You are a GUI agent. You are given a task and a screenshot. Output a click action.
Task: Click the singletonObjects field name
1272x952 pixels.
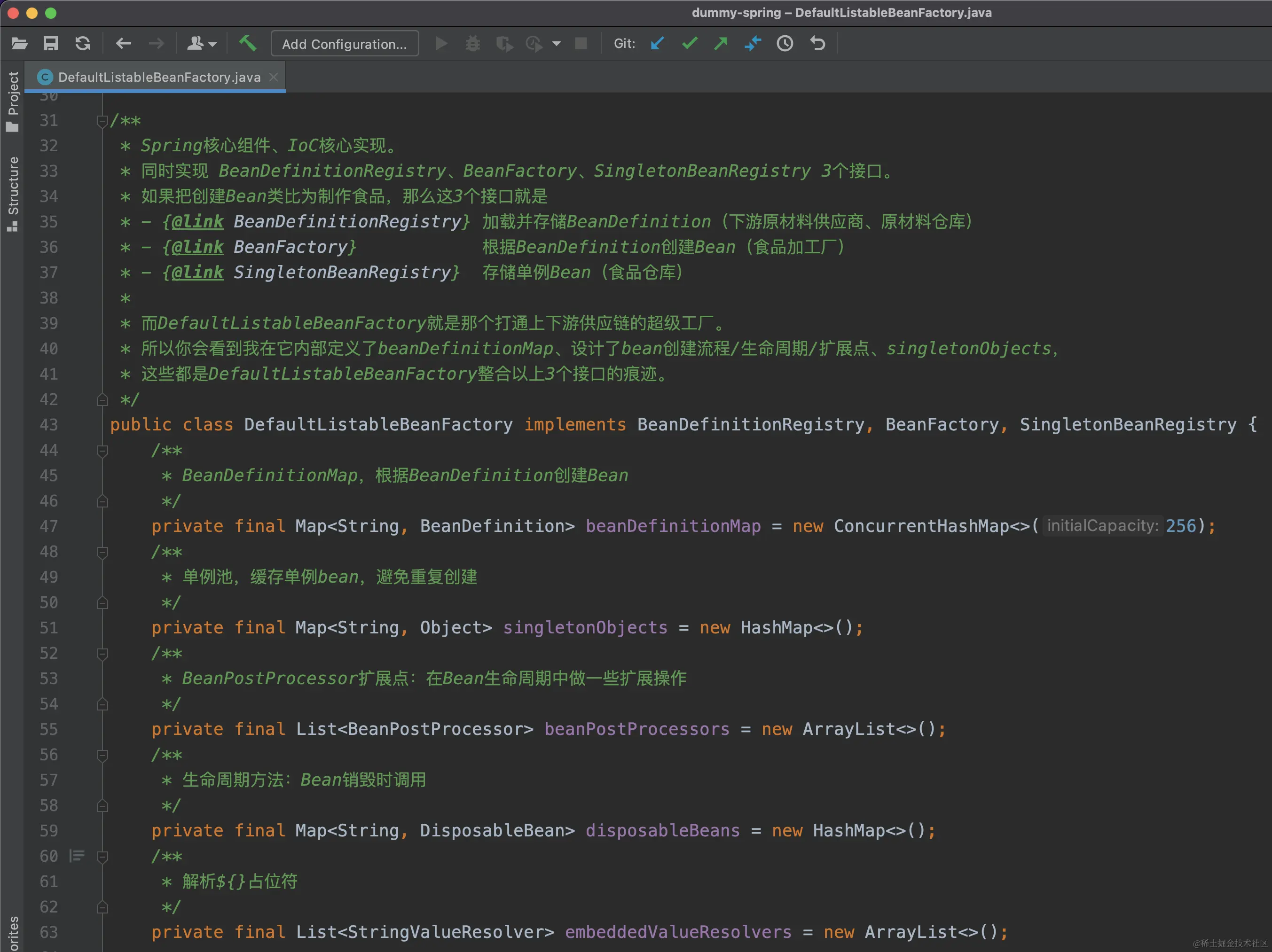coord(585,628)
